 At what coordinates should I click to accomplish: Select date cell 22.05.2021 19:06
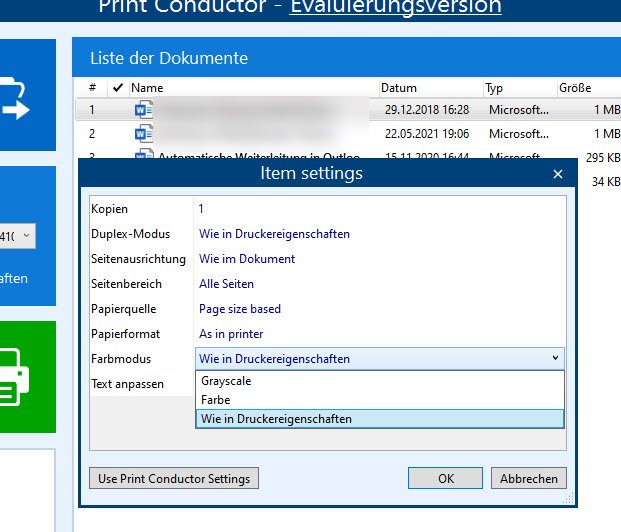(427, 134)
